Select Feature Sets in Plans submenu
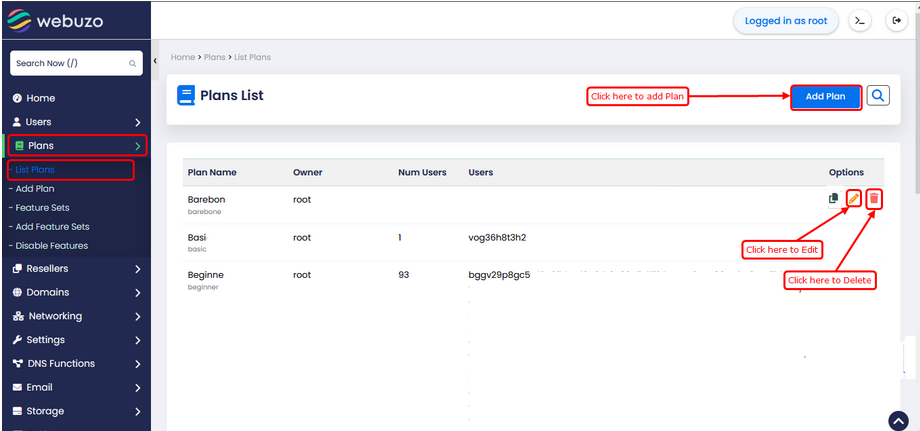920x431 pixels. pos(43,208)
